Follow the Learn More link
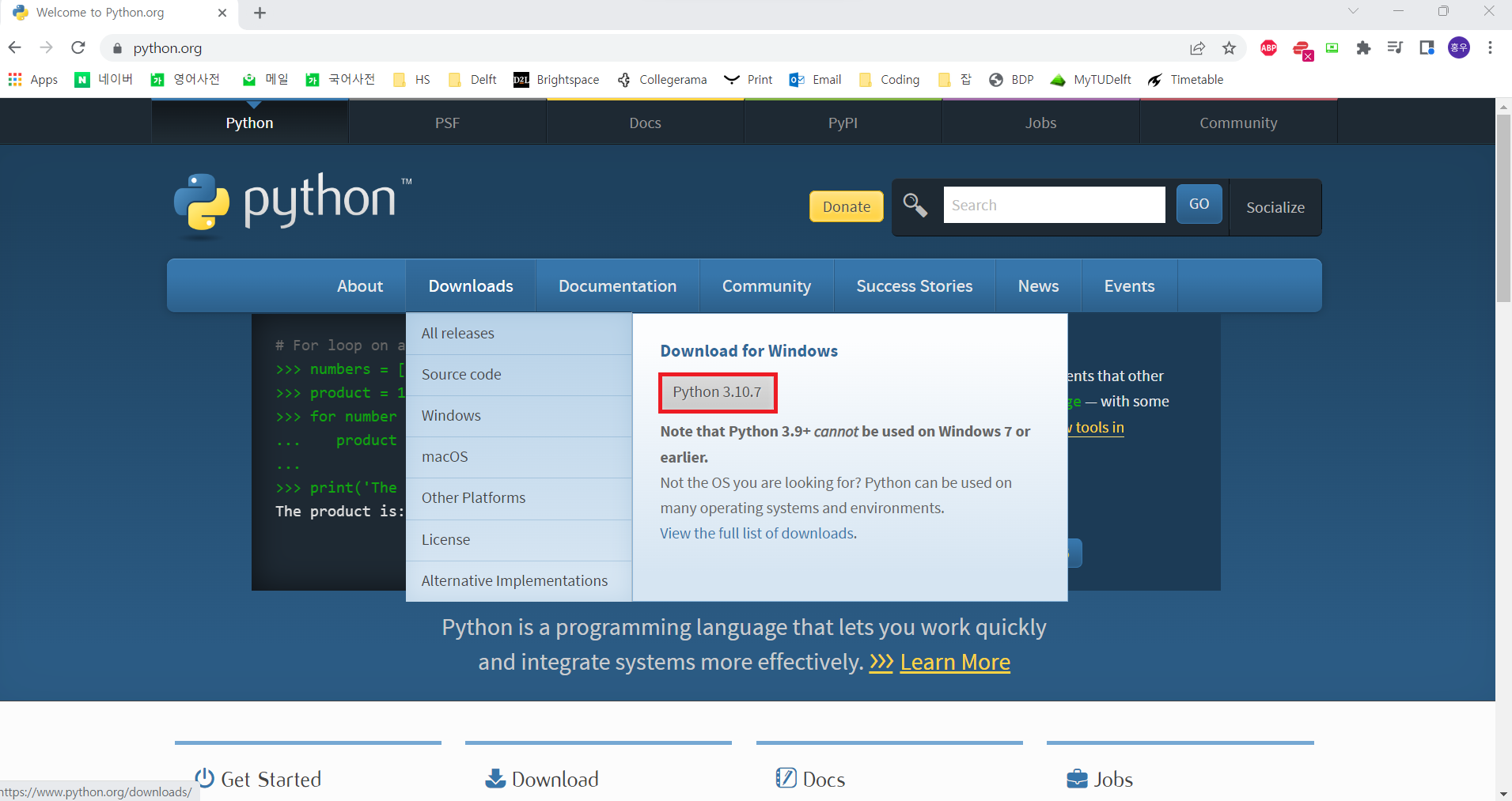Viewport: 1512px width, 801px height. click(955, 662)
